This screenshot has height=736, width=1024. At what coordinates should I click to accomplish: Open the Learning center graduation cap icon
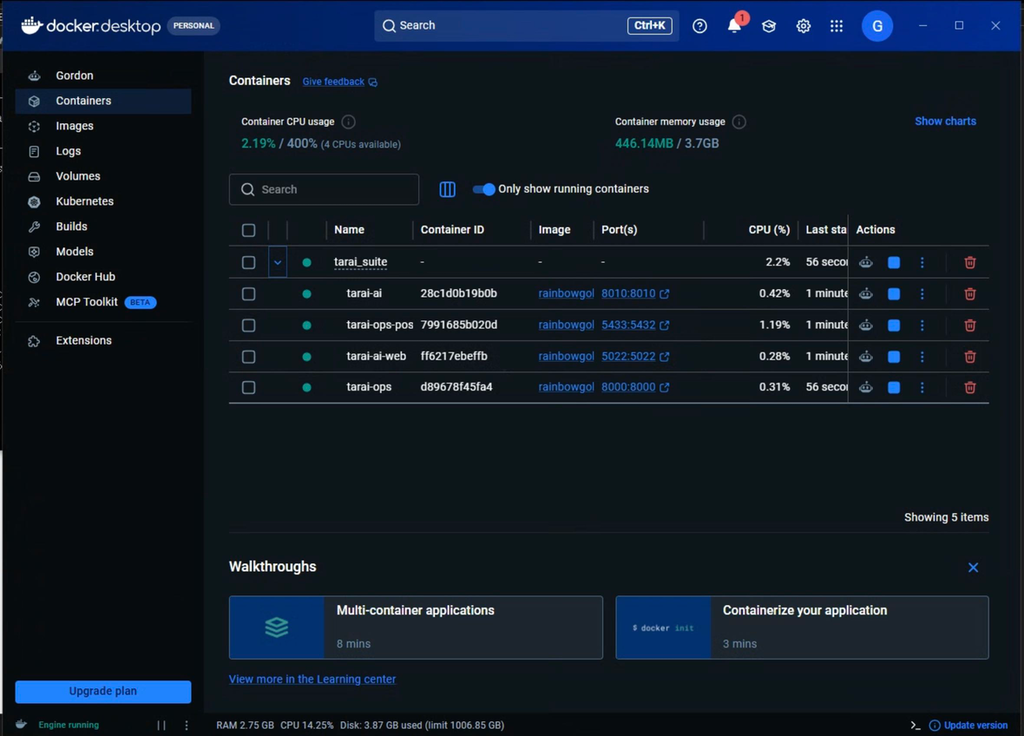coord(769,26)
